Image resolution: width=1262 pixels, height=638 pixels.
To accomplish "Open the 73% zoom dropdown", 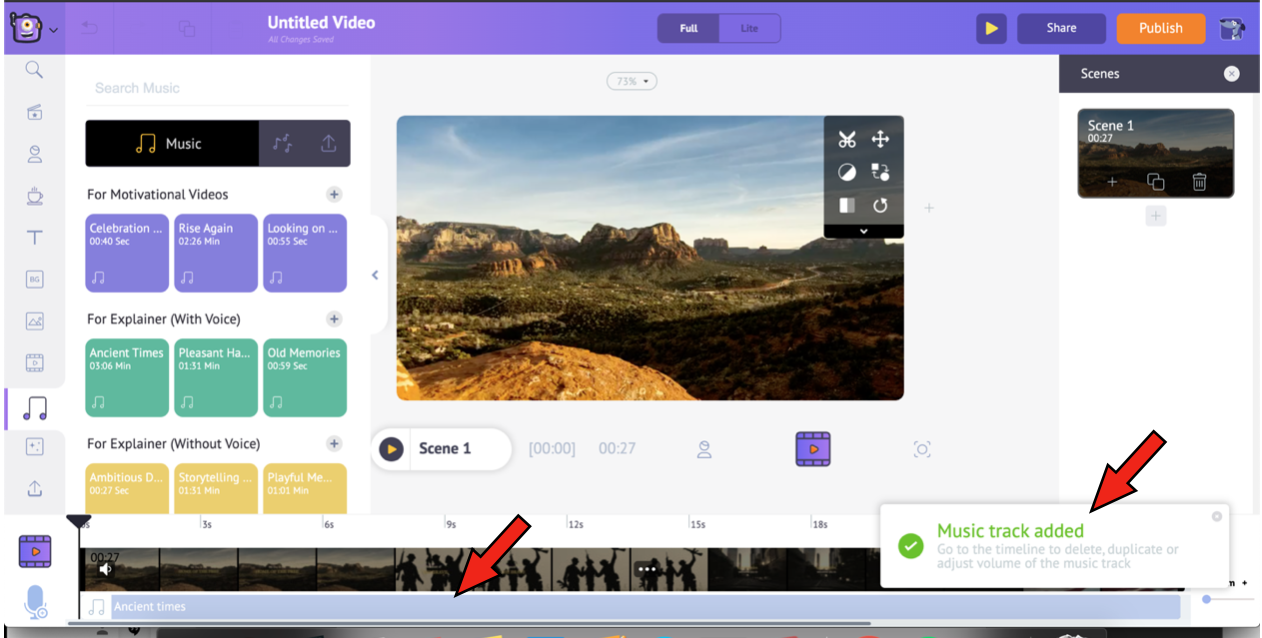I will (x=632, y=81).
